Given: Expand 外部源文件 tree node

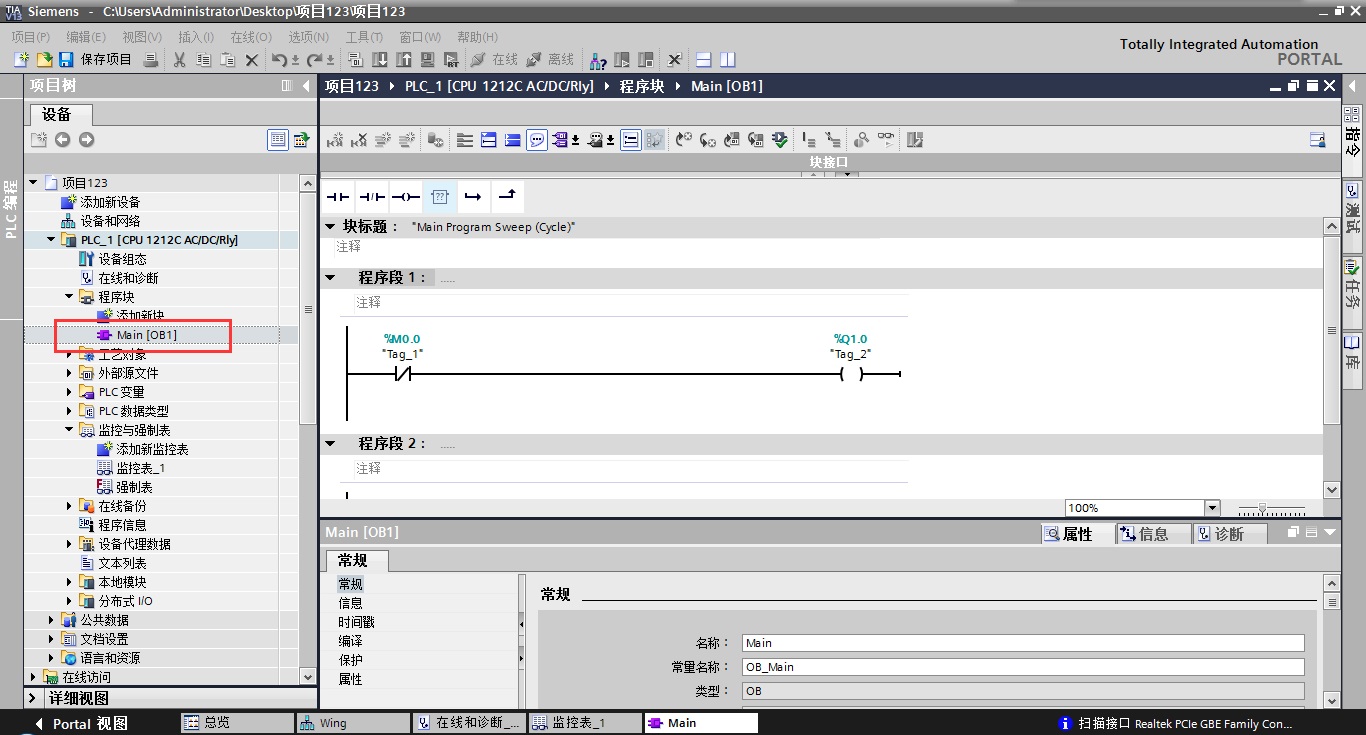Looking at the screenshot, I should point(69,373).
